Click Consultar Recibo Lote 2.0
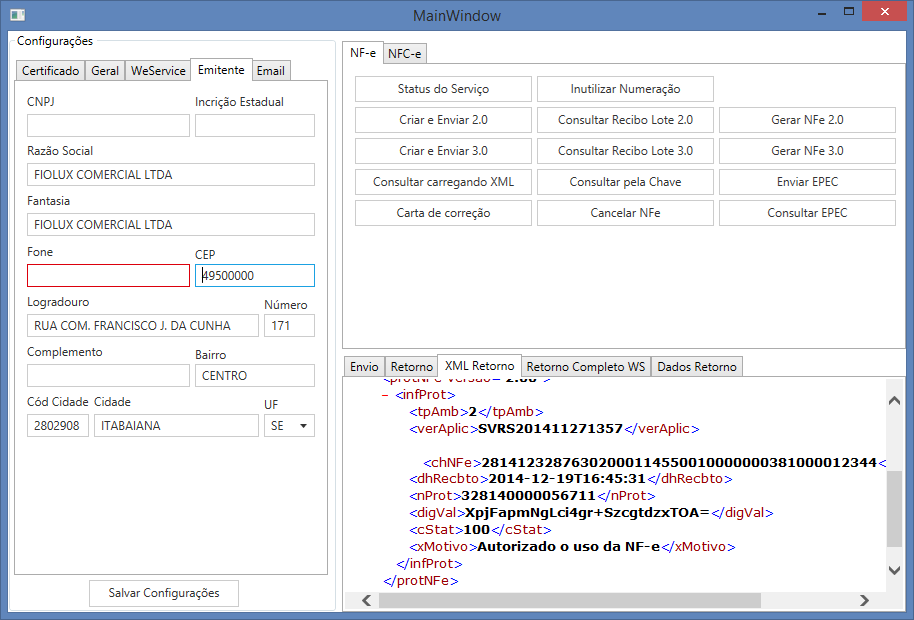This screenshot has width=914, height=620. [x=625, y=119]
